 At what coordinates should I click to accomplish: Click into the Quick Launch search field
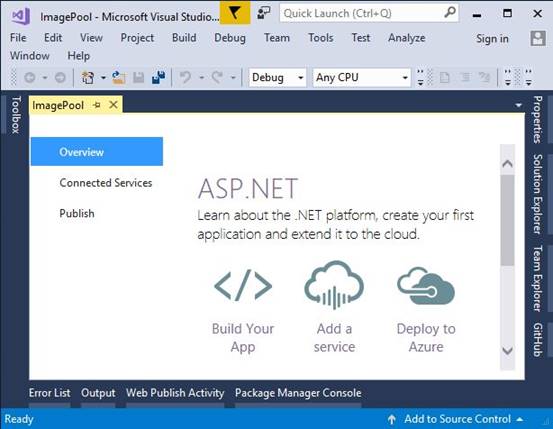(x=361, y=13)
